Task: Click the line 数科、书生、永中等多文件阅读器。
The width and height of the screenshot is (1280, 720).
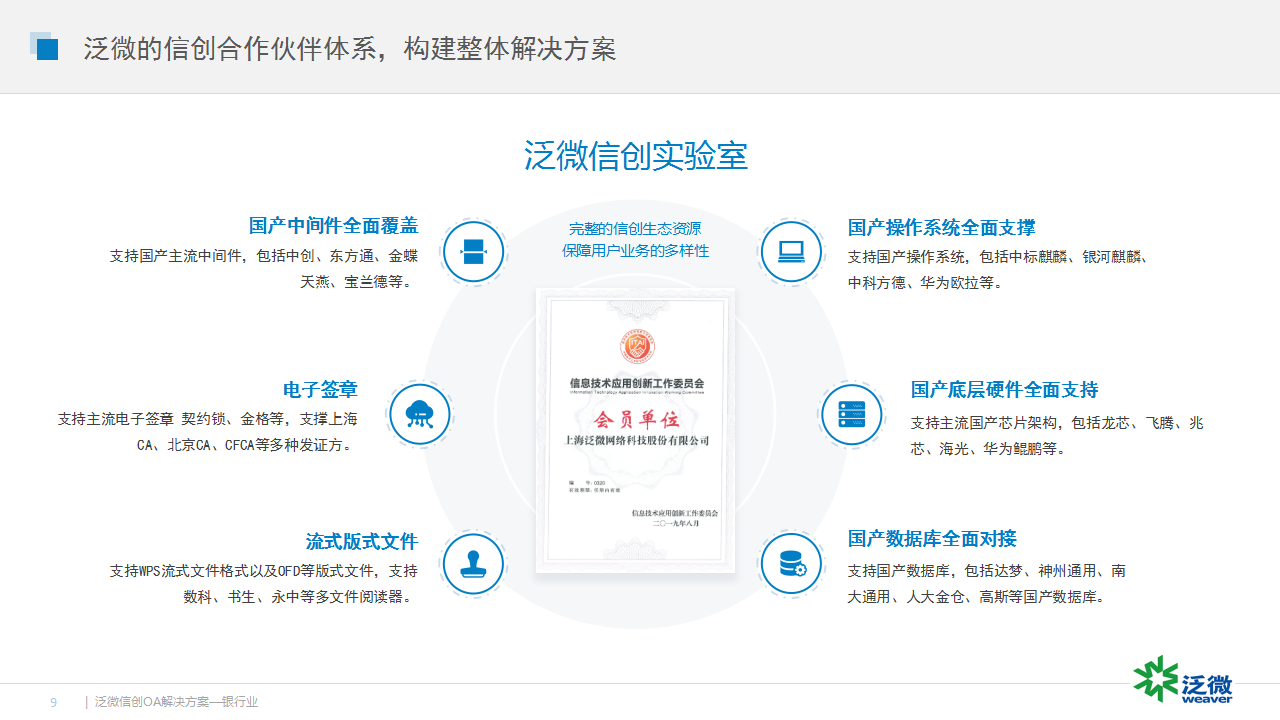Action: (300, 597)
